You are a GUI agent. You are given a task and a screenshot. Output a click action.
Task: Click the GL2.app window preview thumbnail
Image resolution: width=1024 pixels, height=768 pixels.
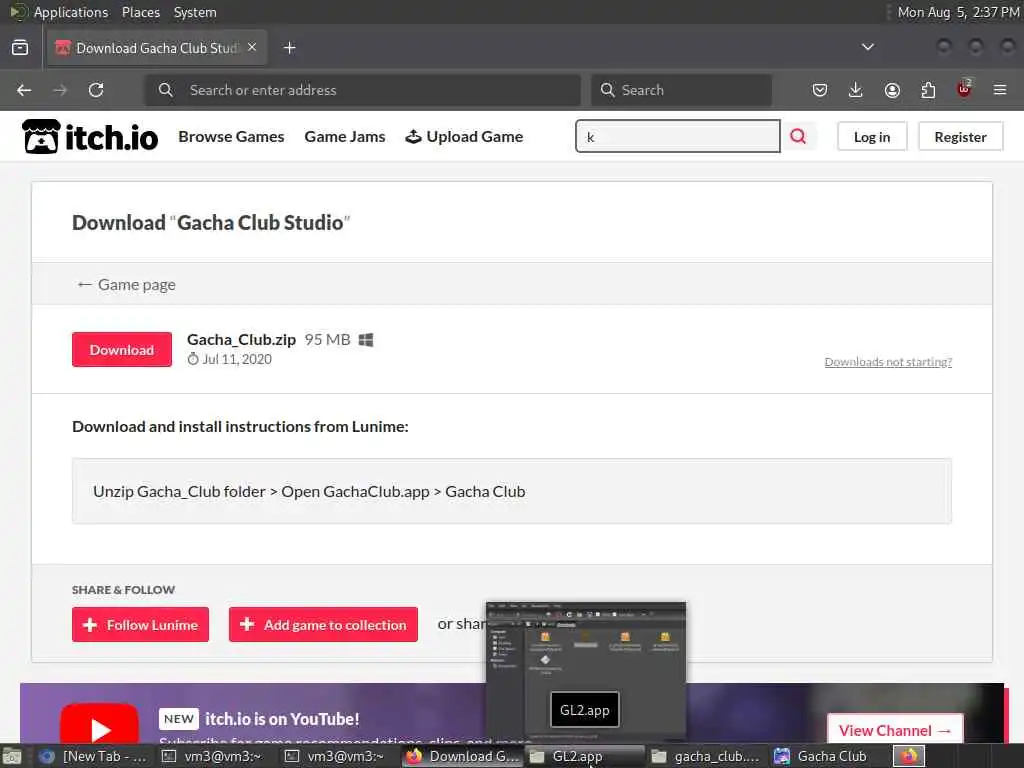pyautogui.click(x=586, y=671)
